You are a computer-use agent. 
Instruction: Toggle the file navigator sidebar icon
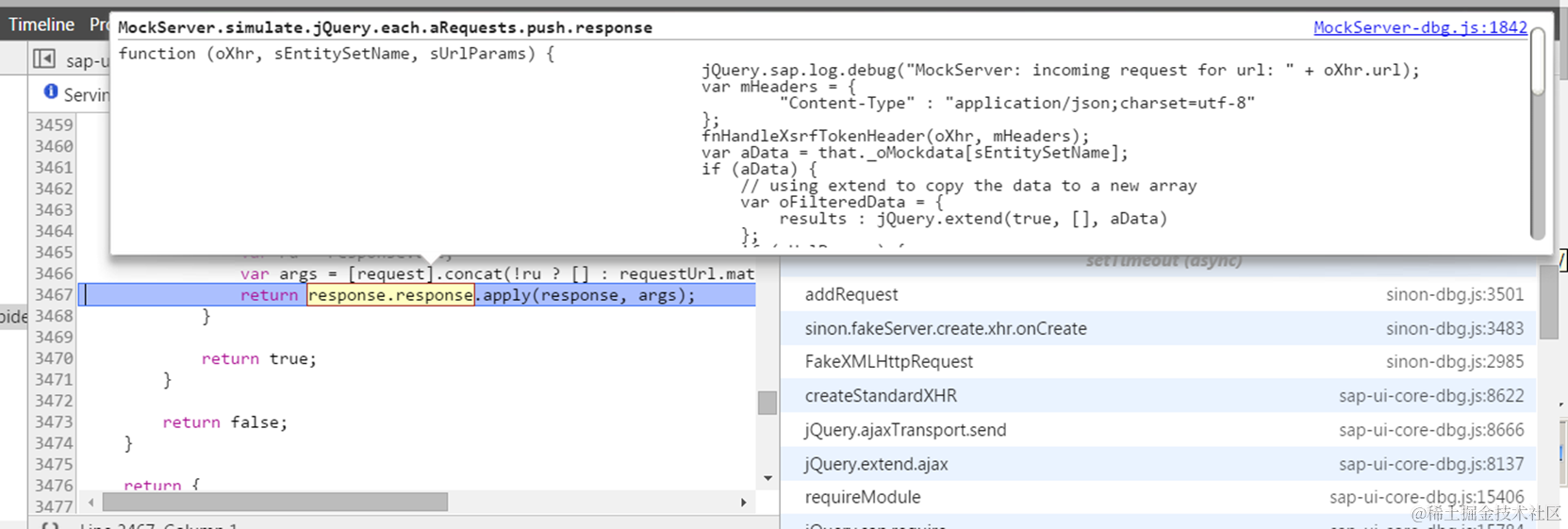[x=43, y=58]
